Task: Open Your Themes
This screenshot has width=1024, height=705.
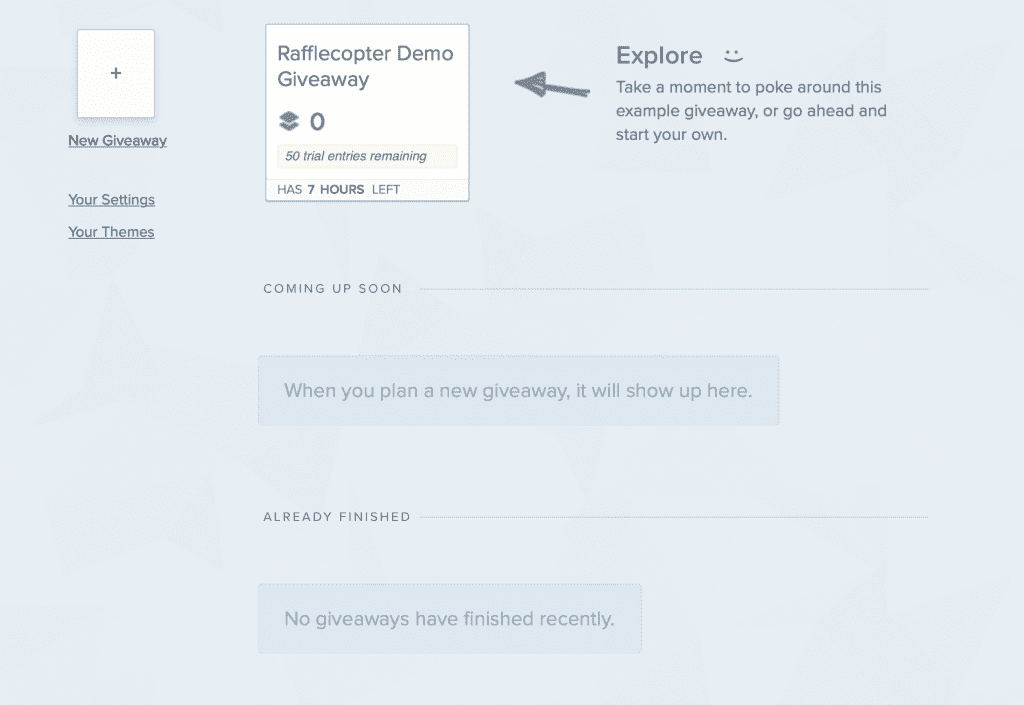Action: click(x=111, y=231)
